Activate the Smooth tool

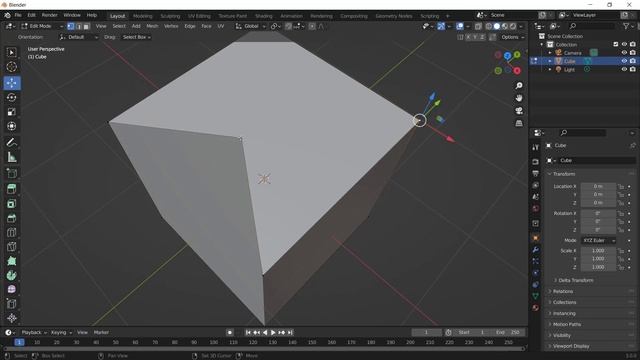coord(11,289)
